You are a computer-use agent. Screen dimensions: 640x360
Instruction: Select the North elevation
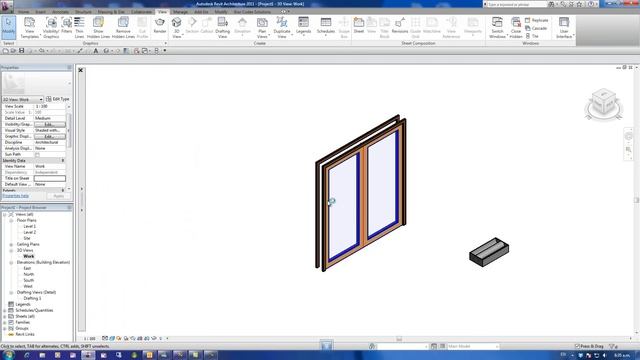[x=29, y=274]
